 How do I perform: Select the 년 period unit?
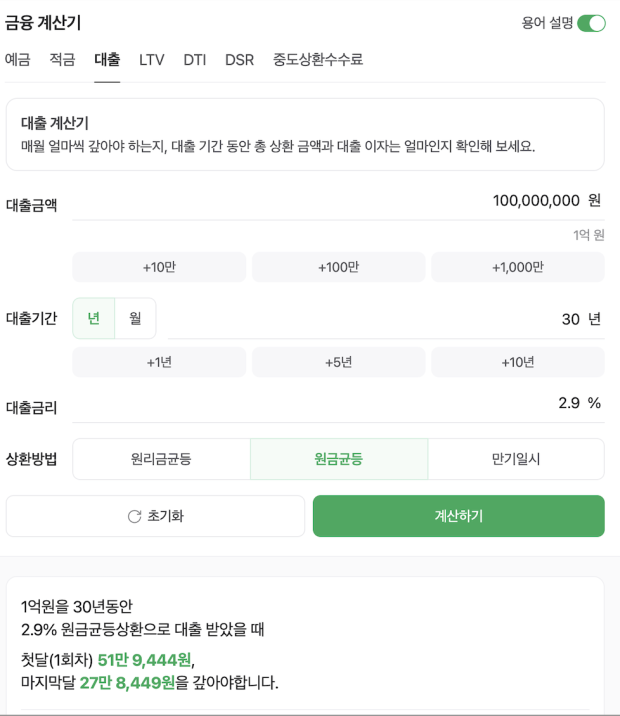point(94,318)
